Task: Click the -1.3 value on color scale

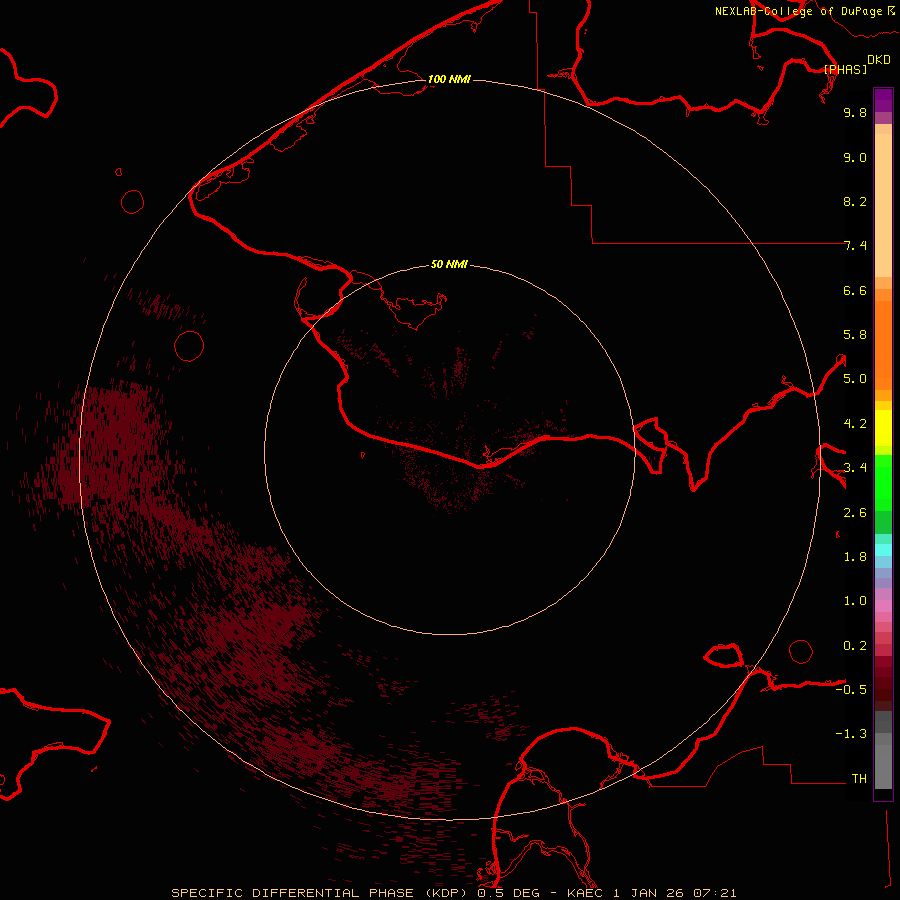Action: click(x=851, y=734)
